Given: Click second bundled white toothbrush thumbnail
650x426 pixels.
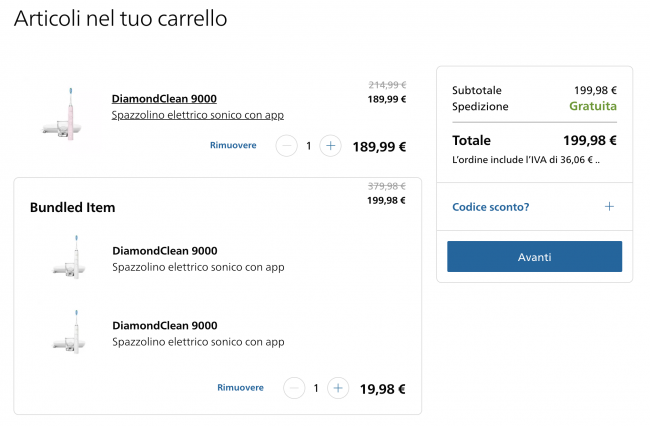Looking at the screenshot, I should coord(69,332).
